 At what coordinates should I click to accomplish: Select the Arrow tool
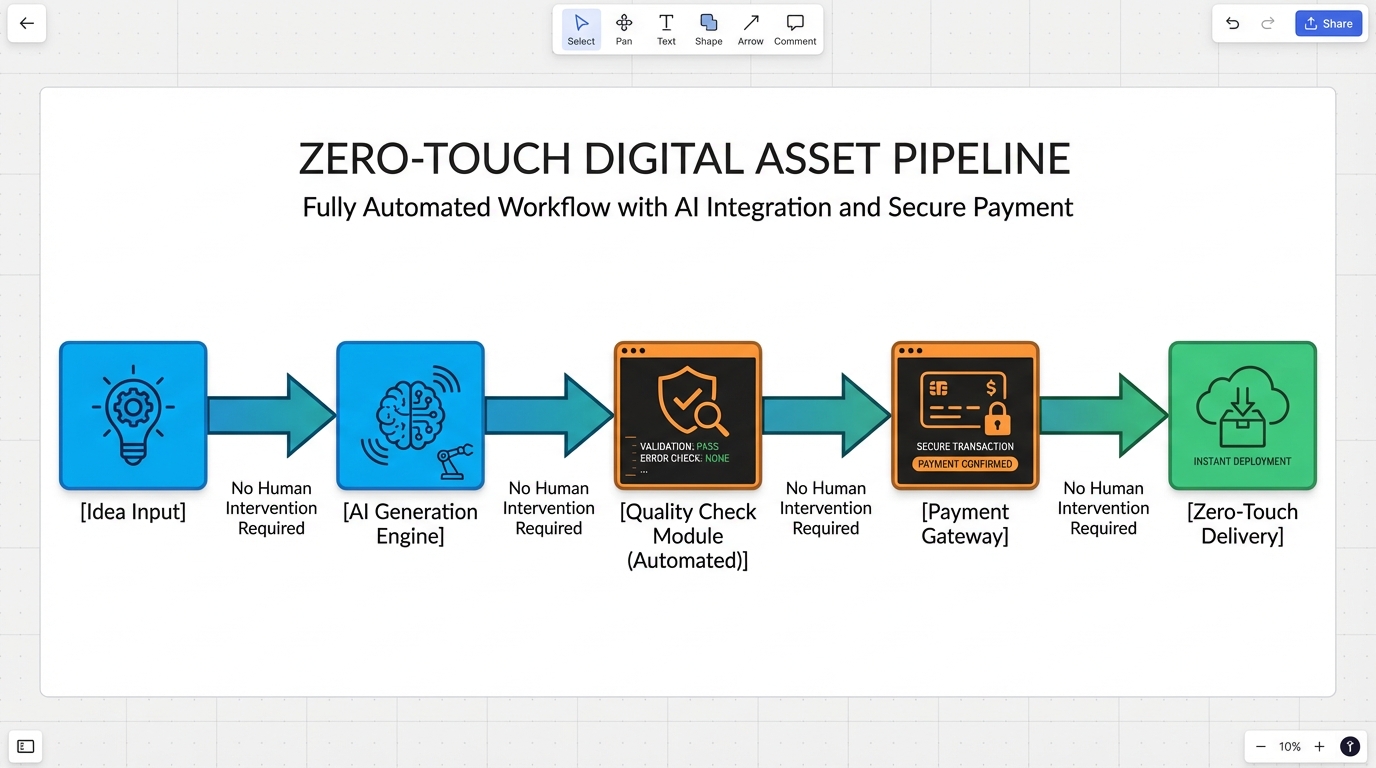pyautogui.click(x=750, y=30)
